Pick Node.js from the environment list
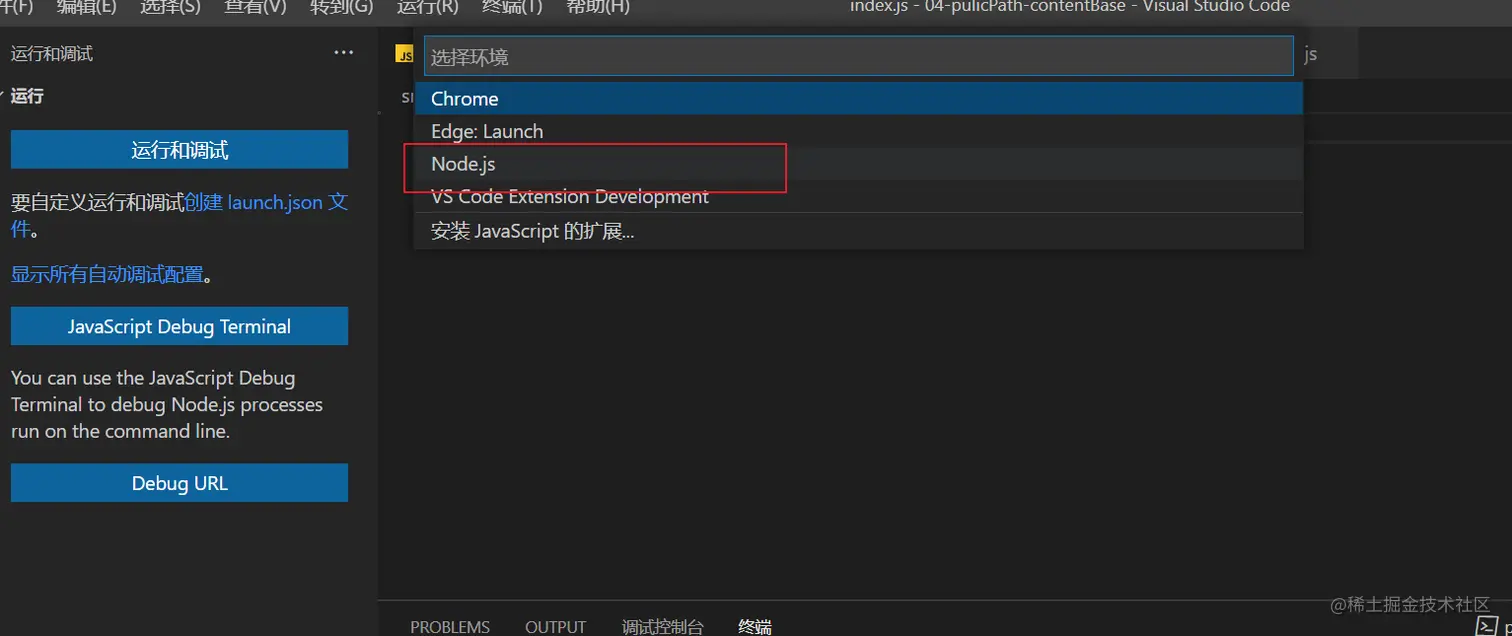The height and width of the screenshot is (636, 1512). (859, 164)
